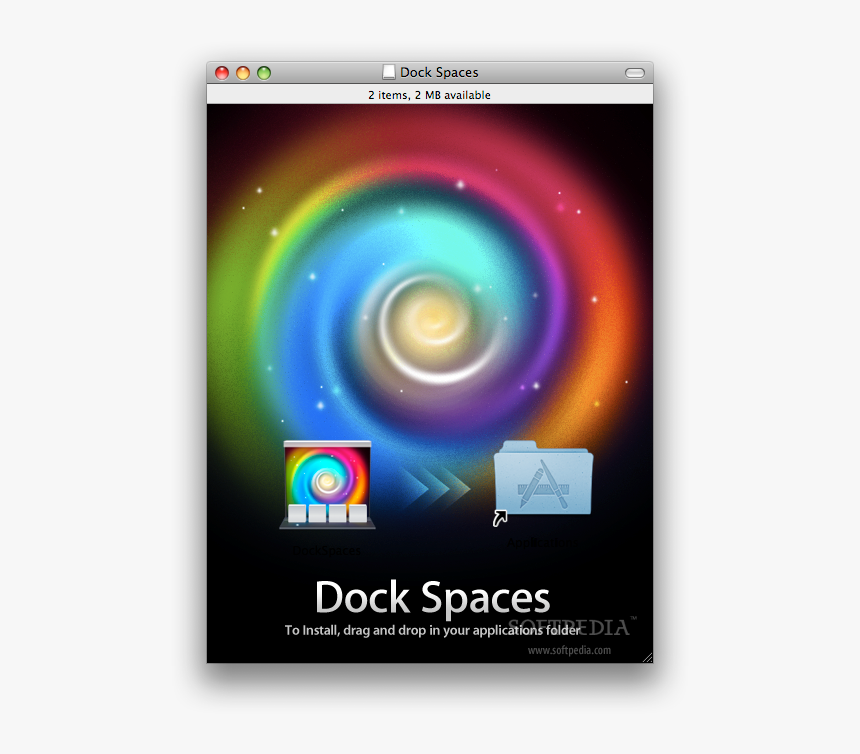Zoom the window using the green button

(x=264, y=73)
